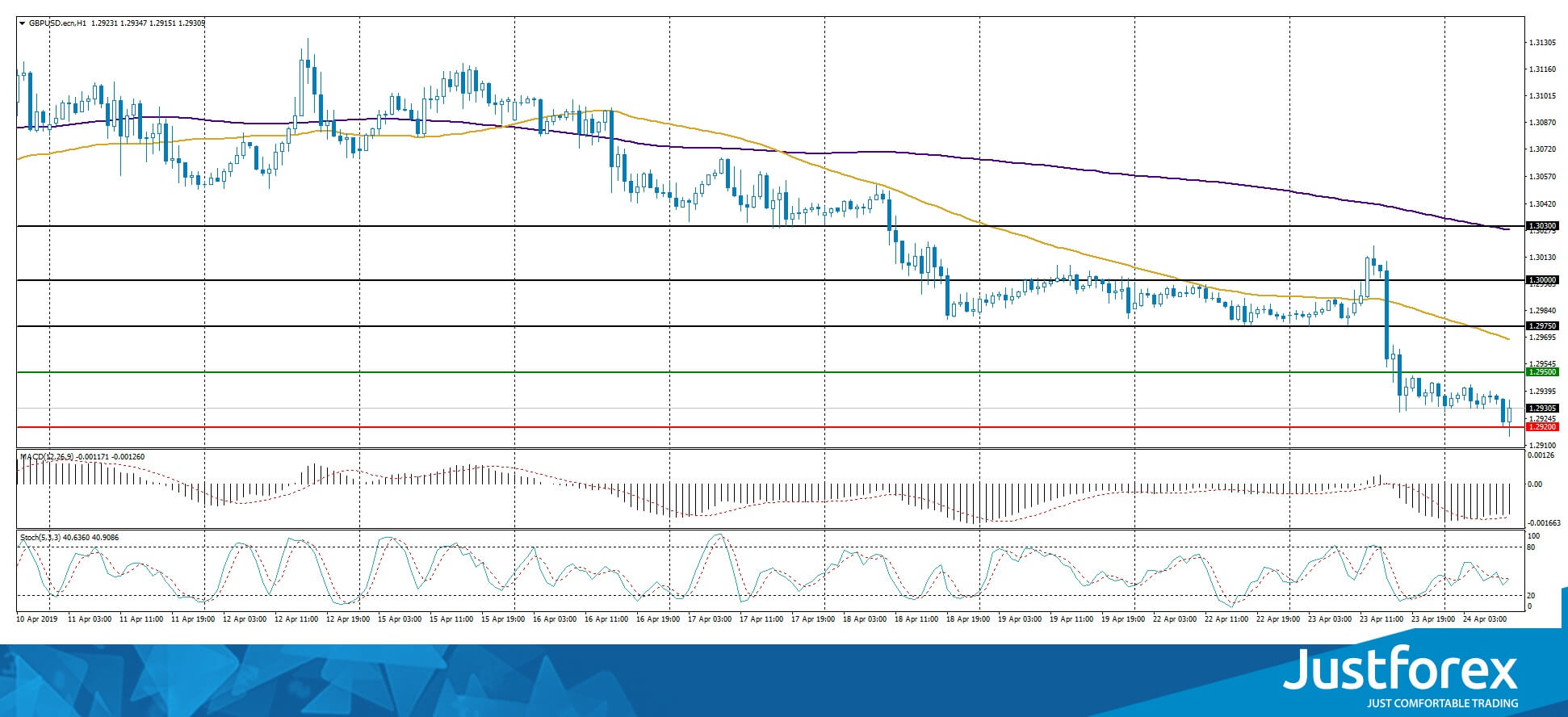Click the 1.31305 price axis label

click(1543, 43)
